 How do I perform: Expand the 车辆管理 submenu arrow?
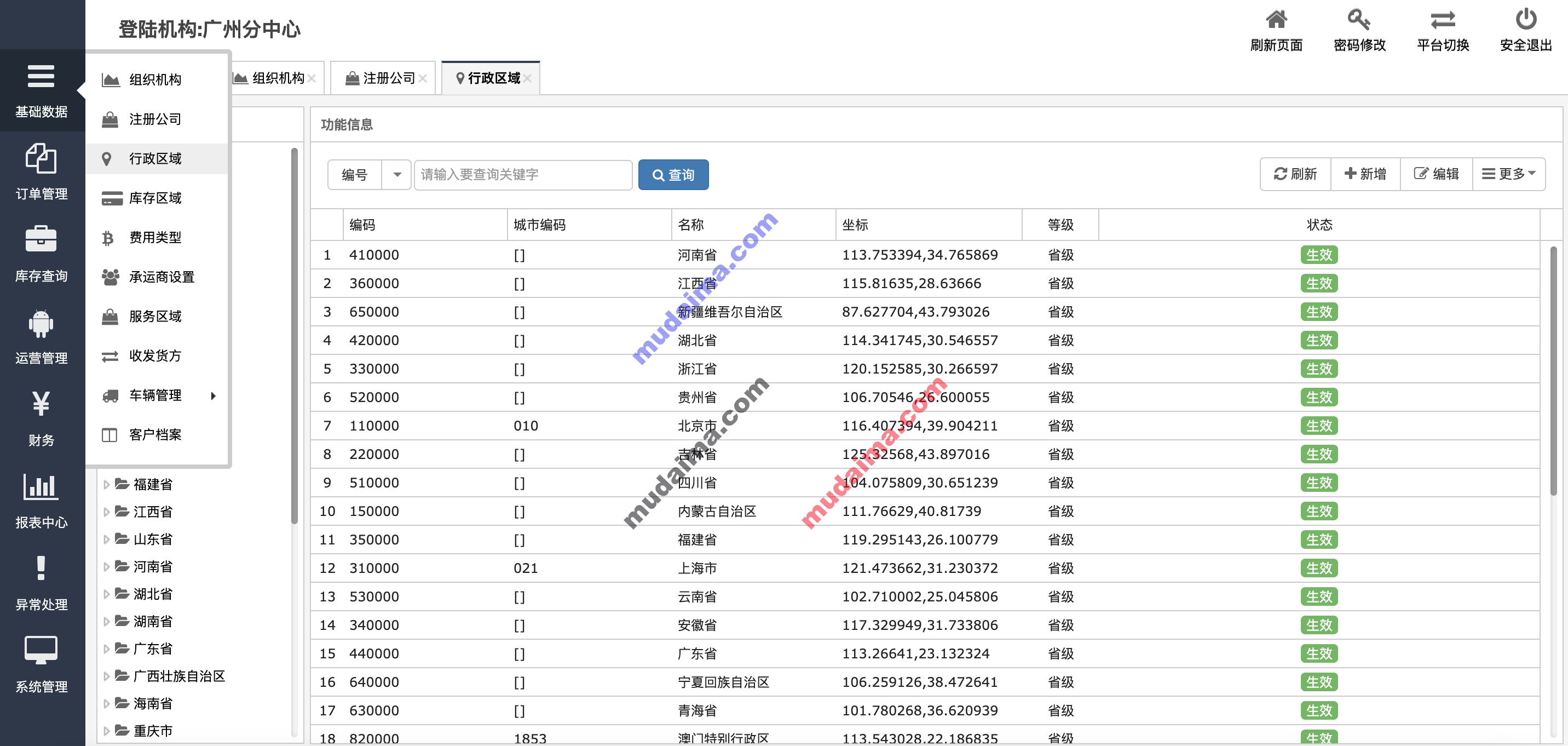click(x=213, y=396)
